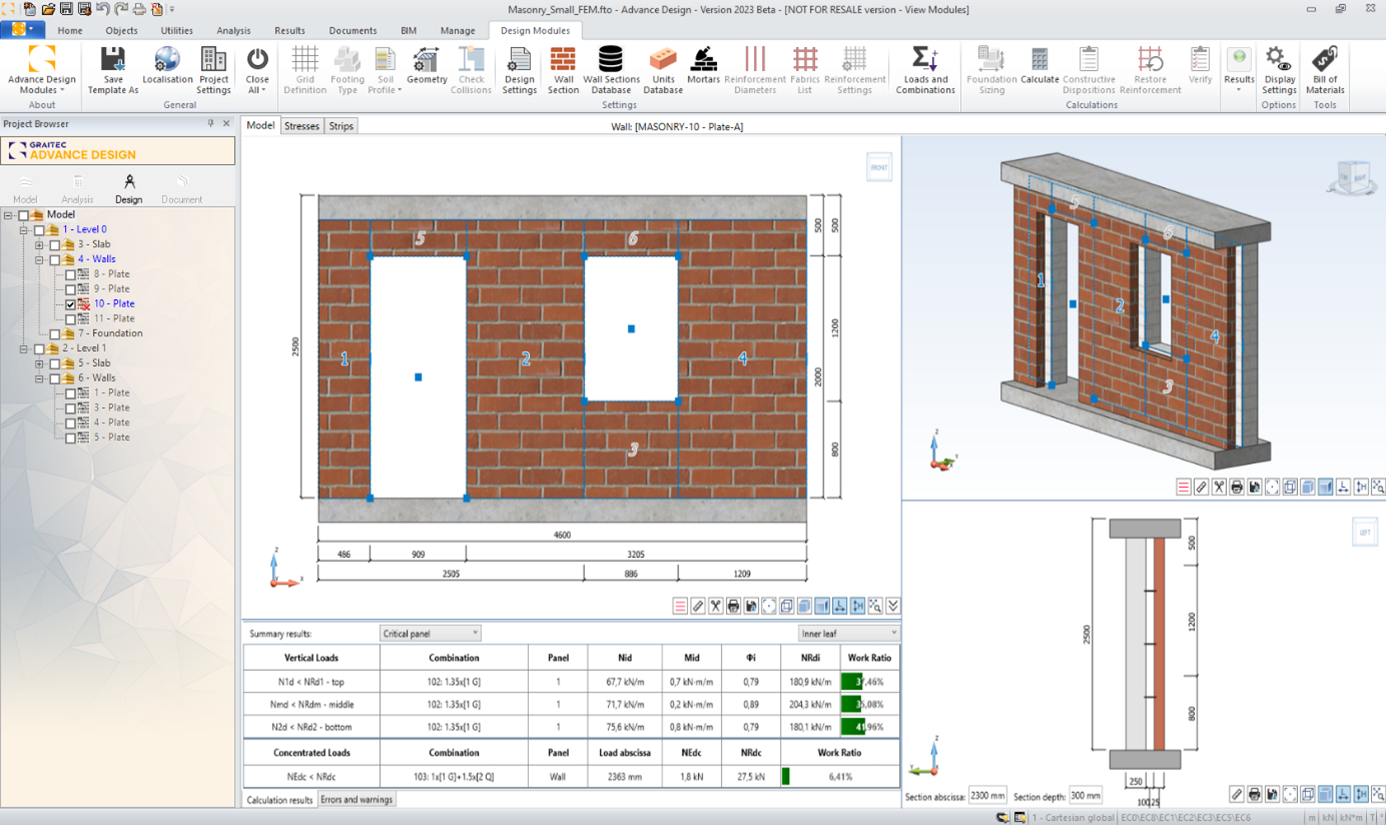Open the Close All dropdown

click(257, 70)
